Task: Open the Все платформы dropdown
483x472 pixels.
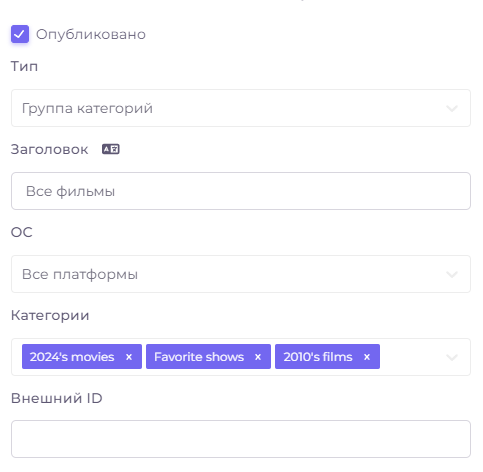Action: click(241, 274)
